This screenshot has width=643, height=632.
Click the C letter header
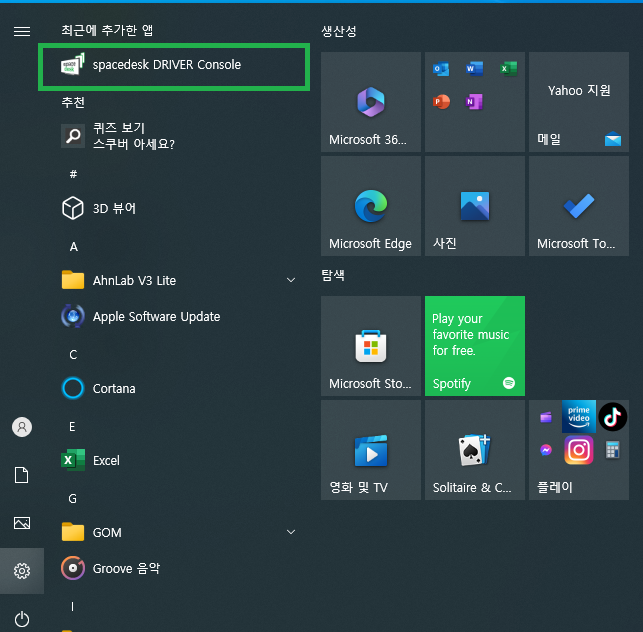(x=73, y=354)
